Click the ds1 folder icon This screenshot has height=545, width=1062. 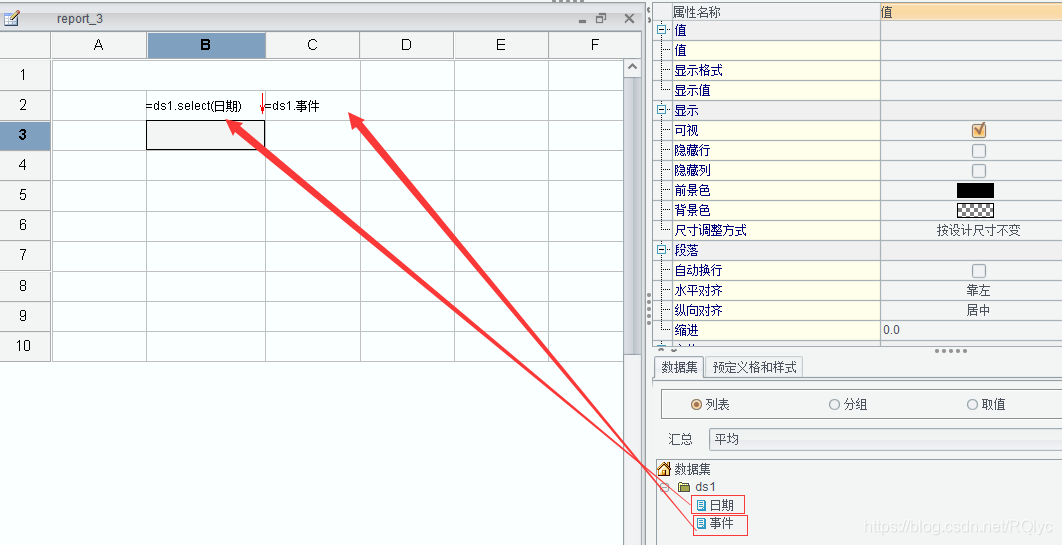pyautogui.click(x=684, y=487)
